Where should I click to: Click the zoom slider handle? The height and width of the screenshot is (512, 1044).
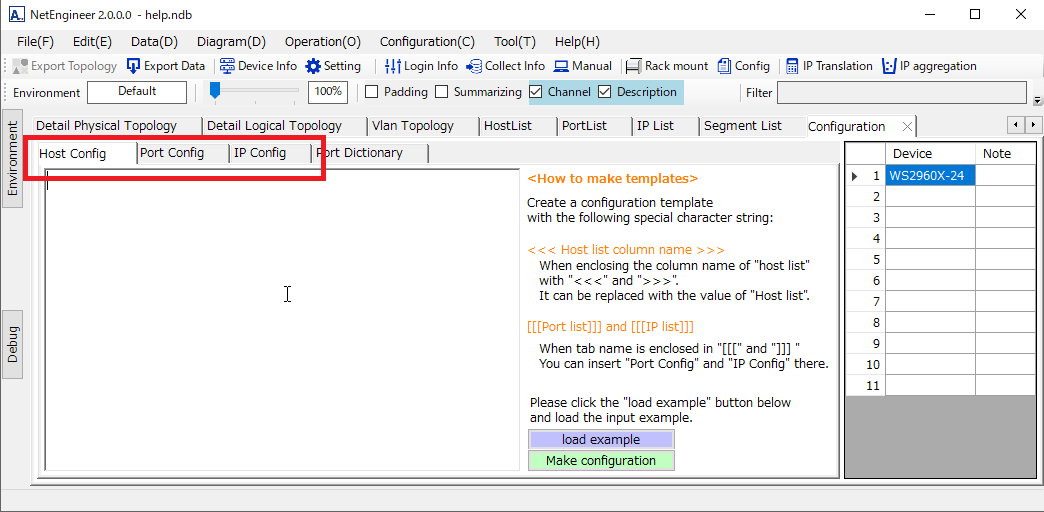(214, 90)
